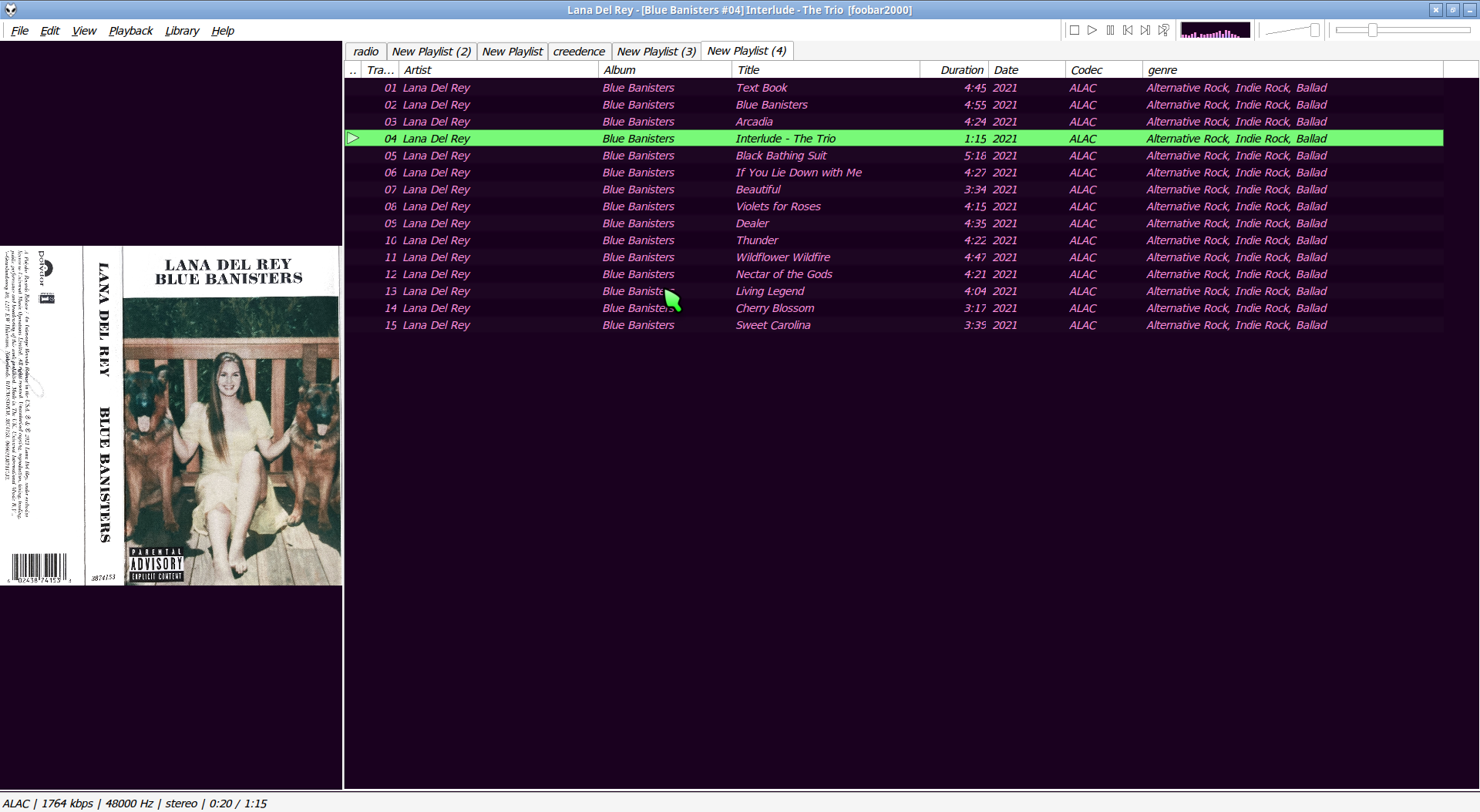The width and height of the screenshot is (1480, 812).
Task: Select track 02 titled Blue Banisters
Action: point(894,105)
